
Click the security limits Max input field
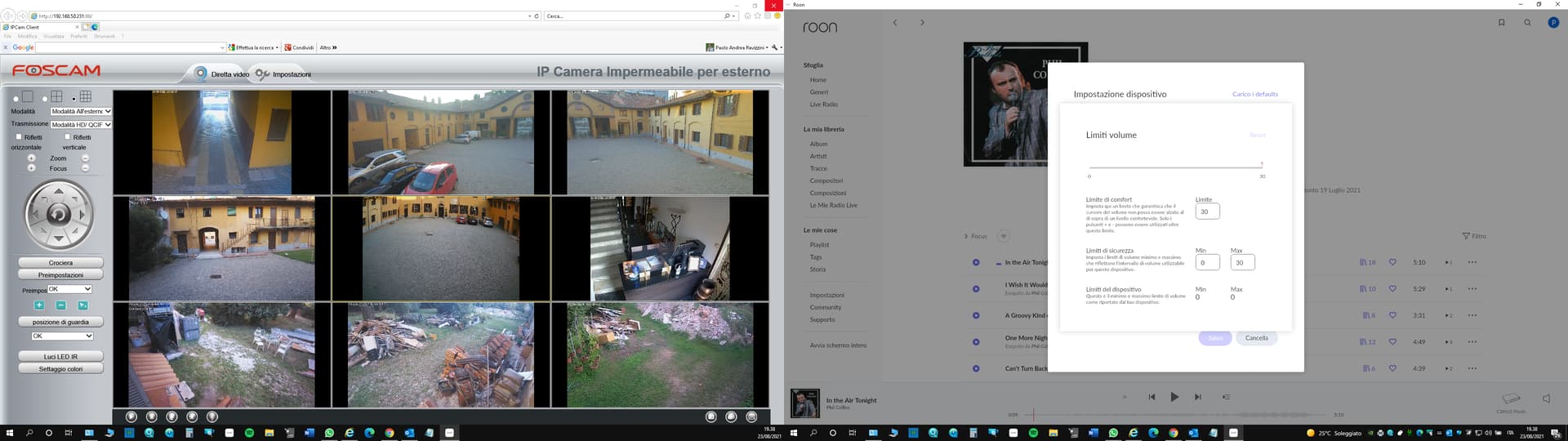tap(1242, 262)
